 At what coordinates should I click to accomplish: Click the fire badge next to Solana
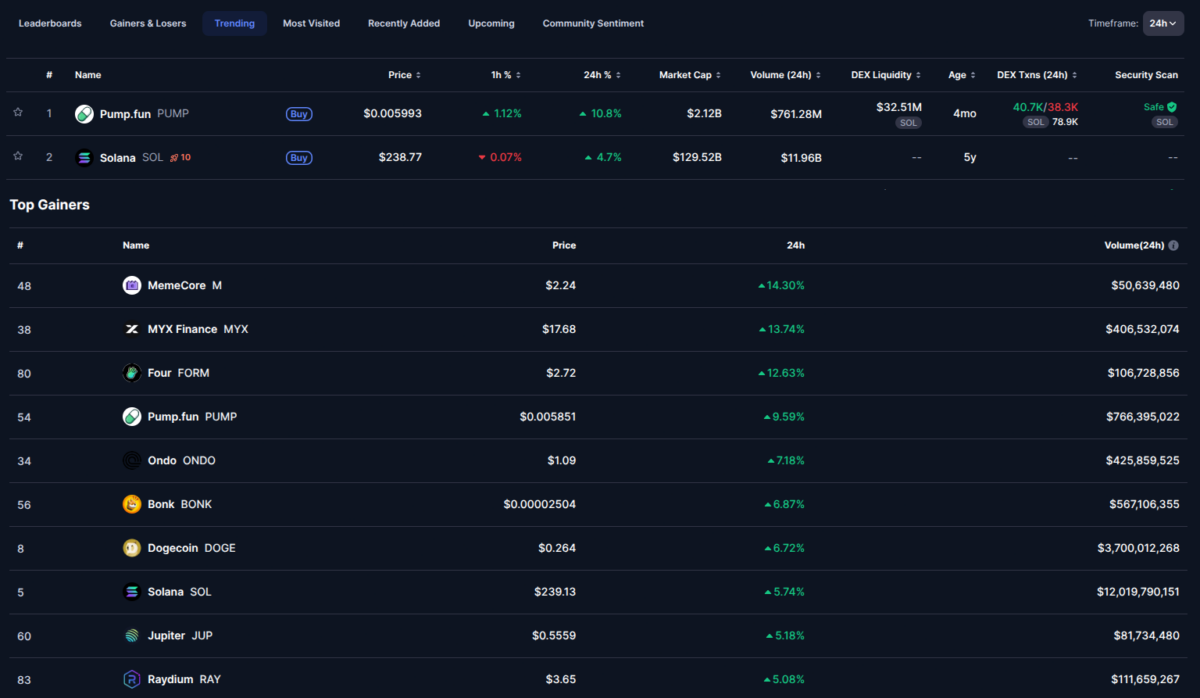click(172, 157)
